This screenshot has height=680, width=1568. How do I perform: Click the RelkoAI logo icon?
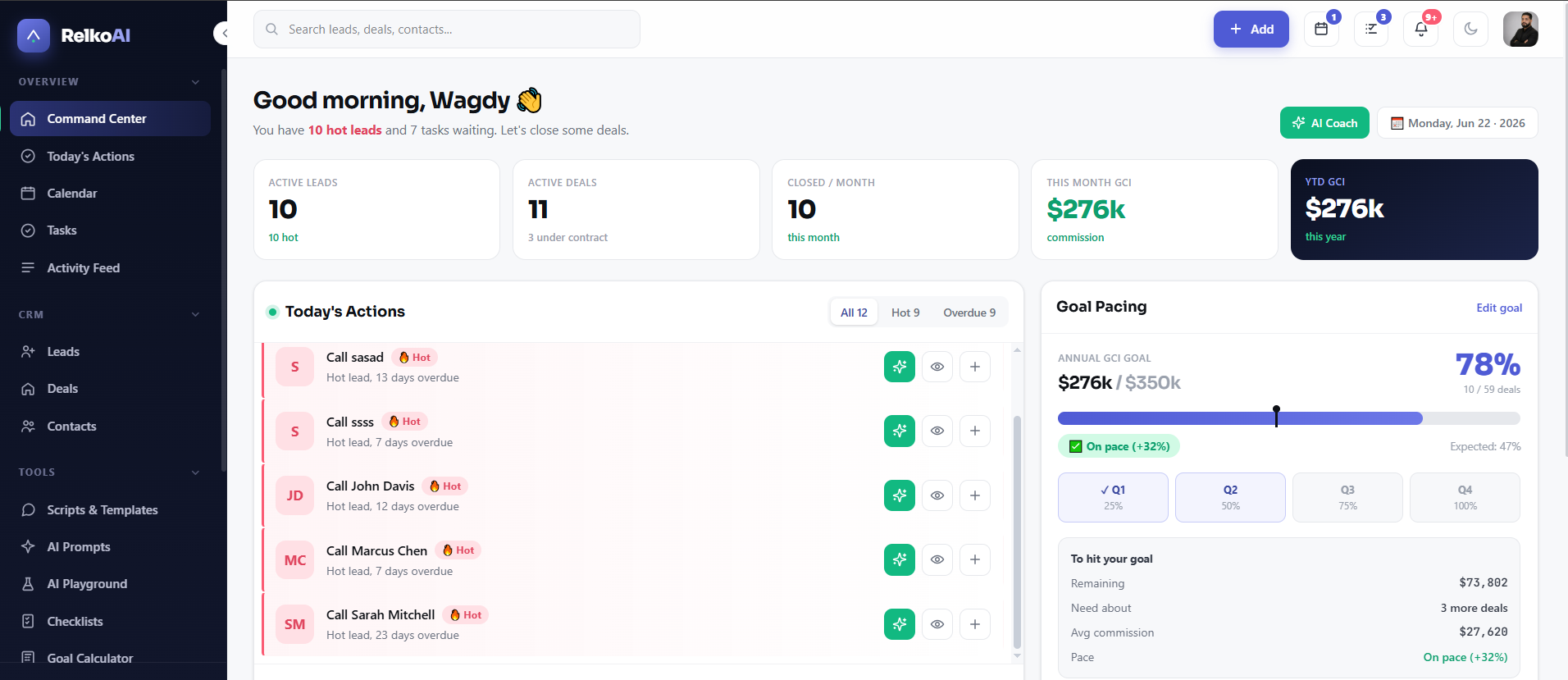point(34,35)
